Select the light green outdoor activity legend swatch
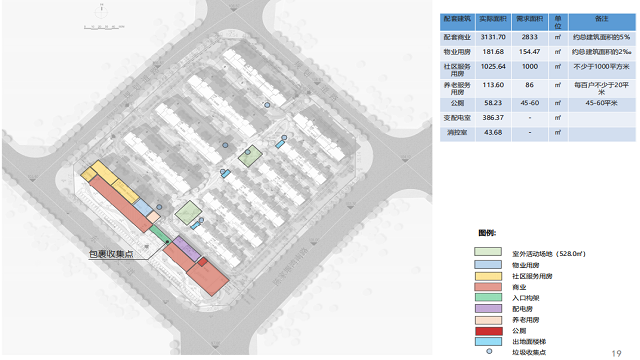 click(x=488, y=252)
